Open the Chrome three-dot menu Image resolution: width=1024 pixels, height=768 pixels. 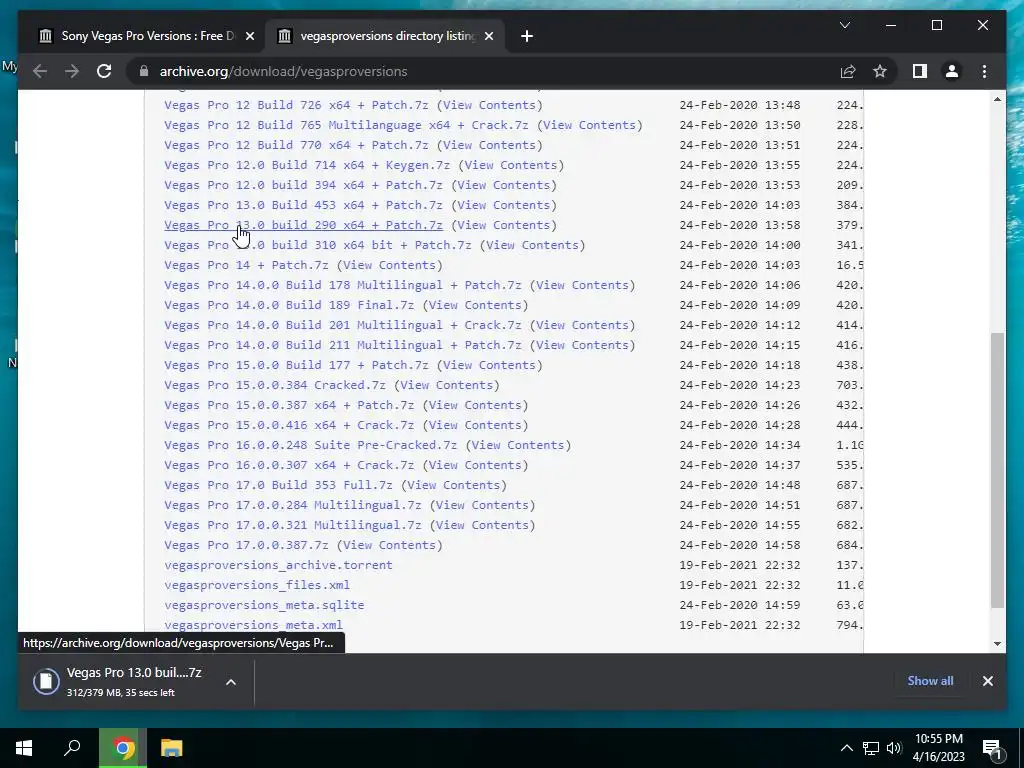(x=984, y=71)
